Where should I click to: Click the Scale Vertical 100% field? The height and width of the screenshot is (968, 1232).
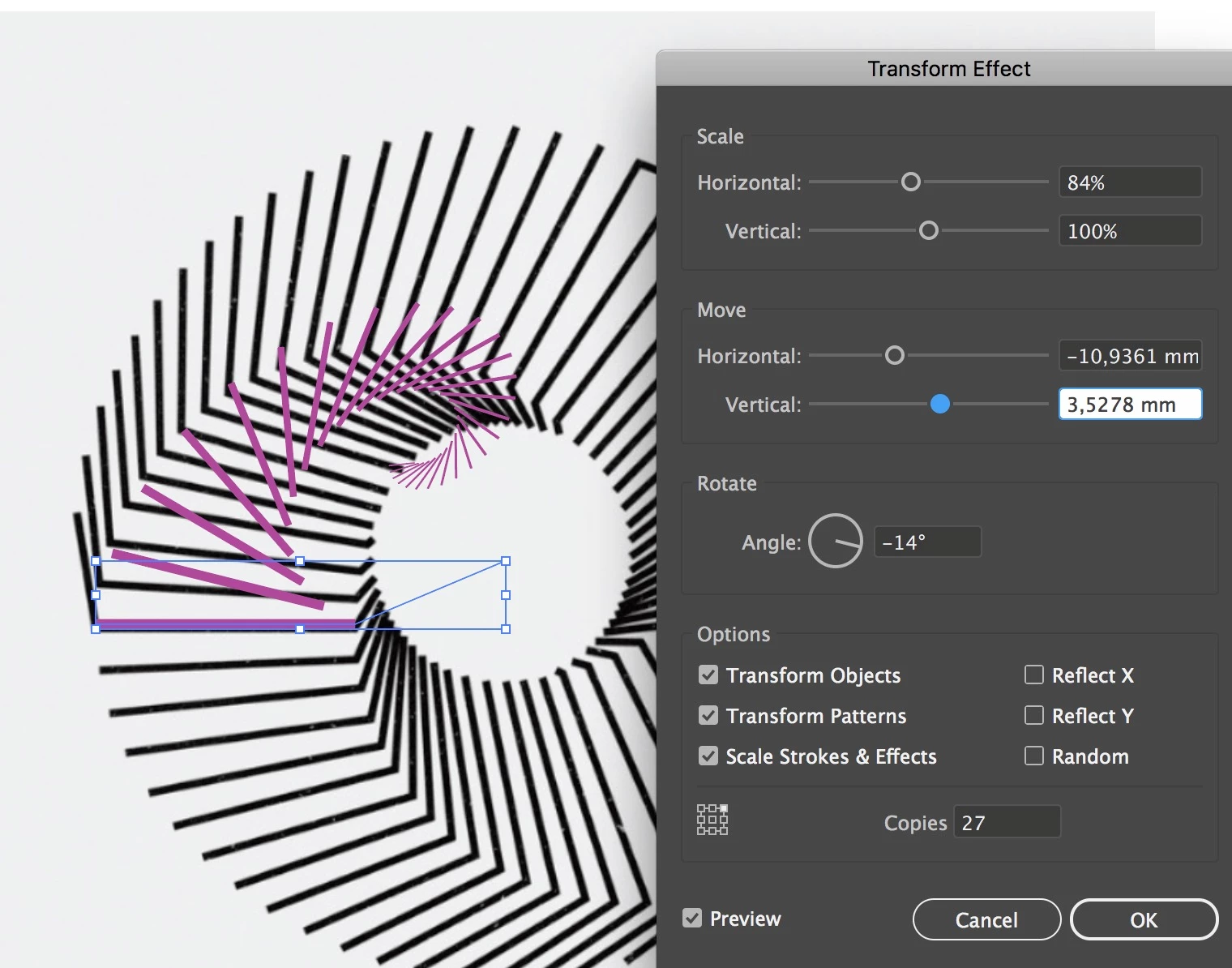click(1130, 231)
